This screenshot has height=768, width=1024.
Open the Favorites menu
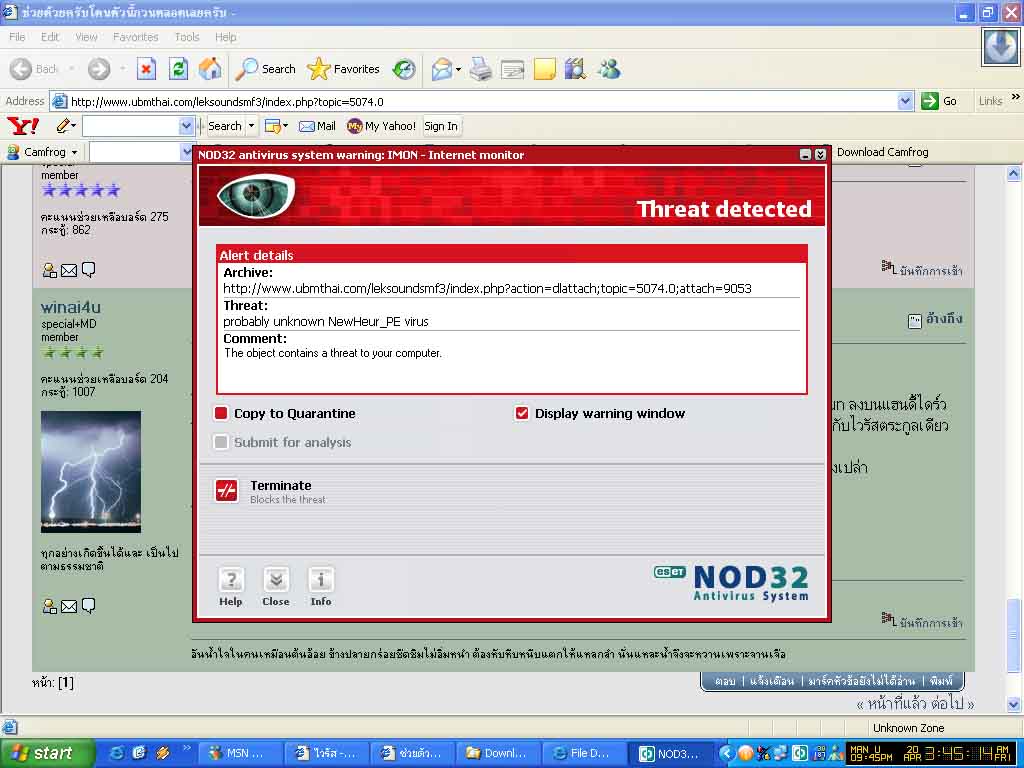click(136, 37)
